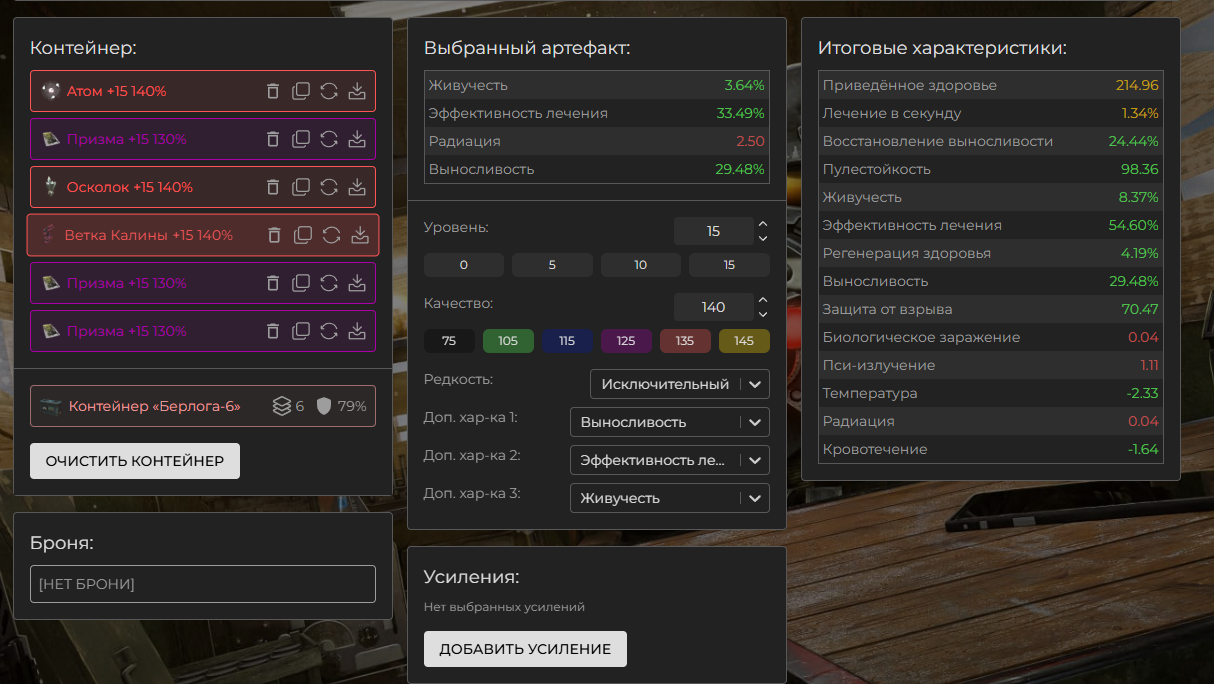Delete the Призма directly below Атом
The height and width of the screenshot is (684, 1214).
(273, 139)
